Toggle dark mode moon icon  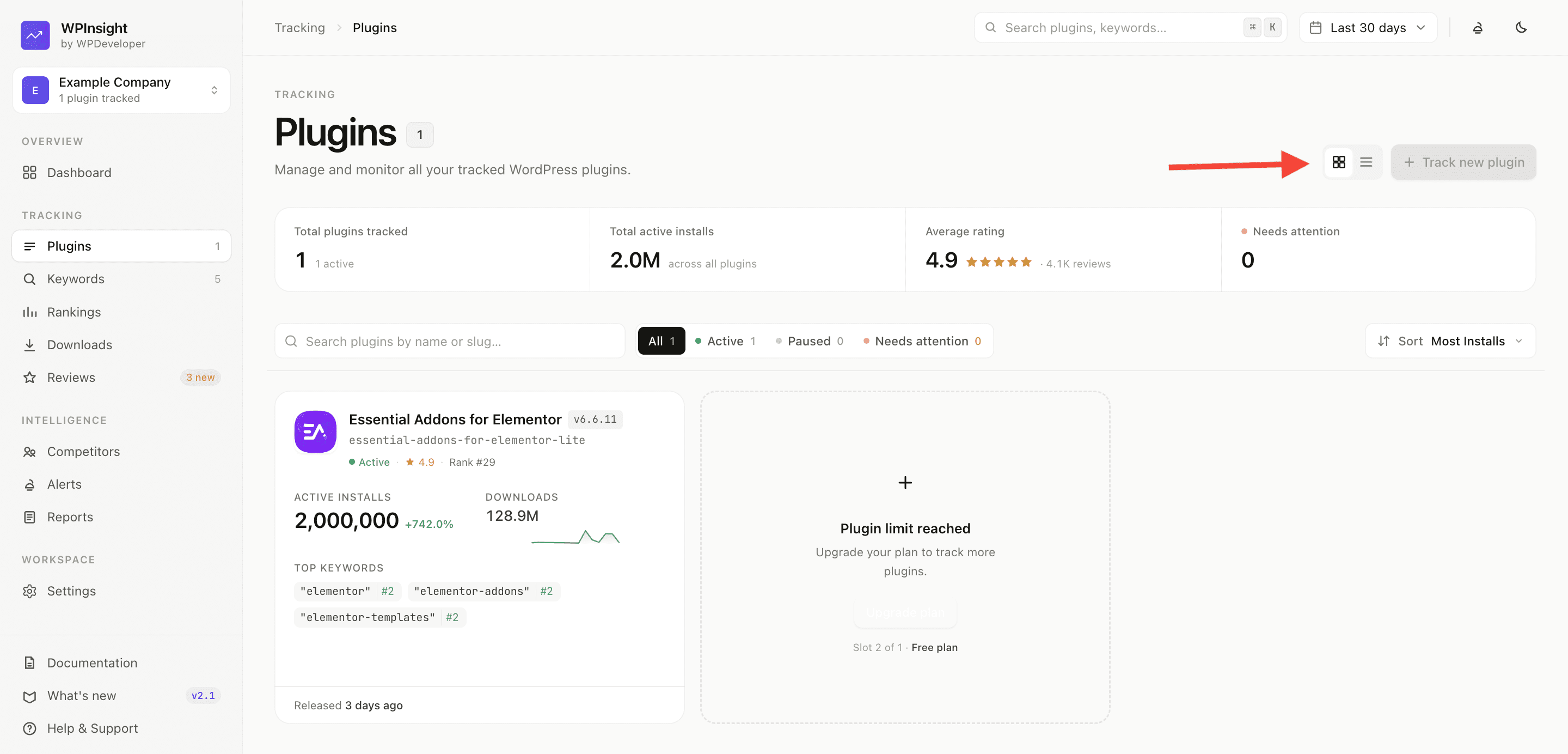1521,27
